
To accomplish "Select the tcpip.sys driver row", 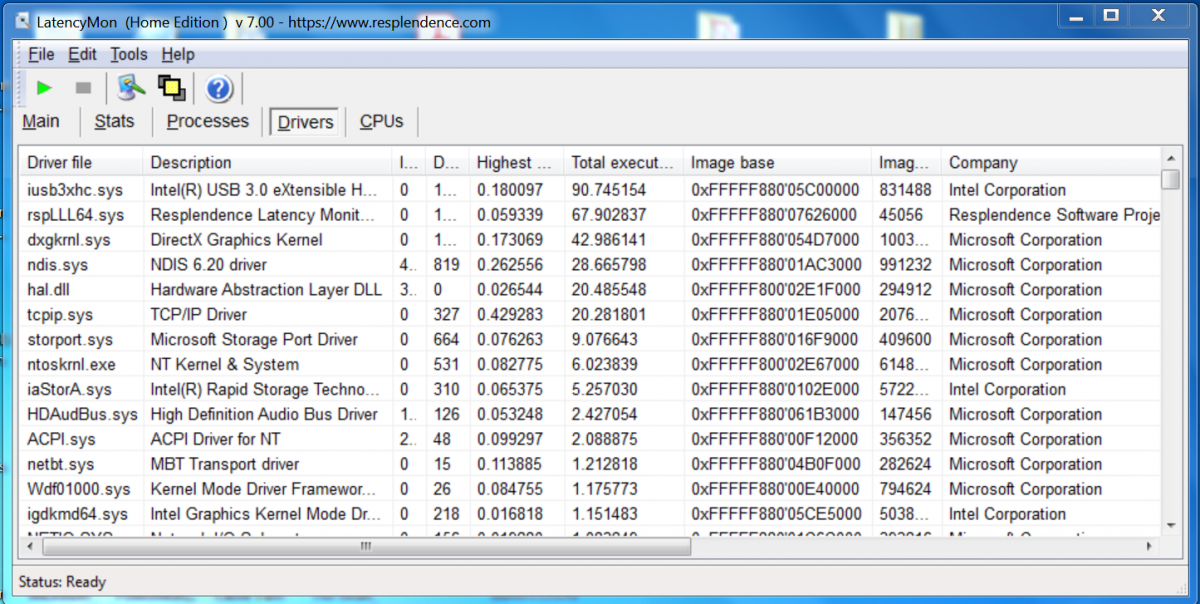I will pyautogui.click(x=590, y=315).
